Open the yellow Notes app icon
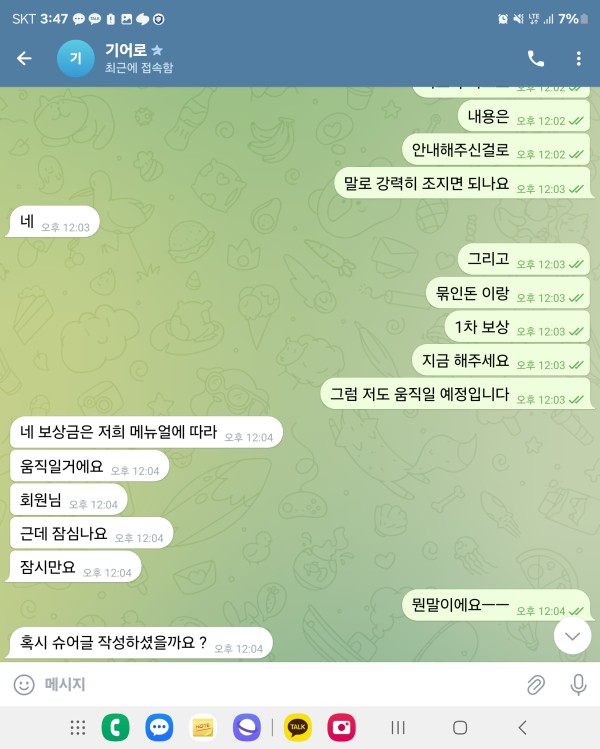The image size is (600, 749). point(203,728)
